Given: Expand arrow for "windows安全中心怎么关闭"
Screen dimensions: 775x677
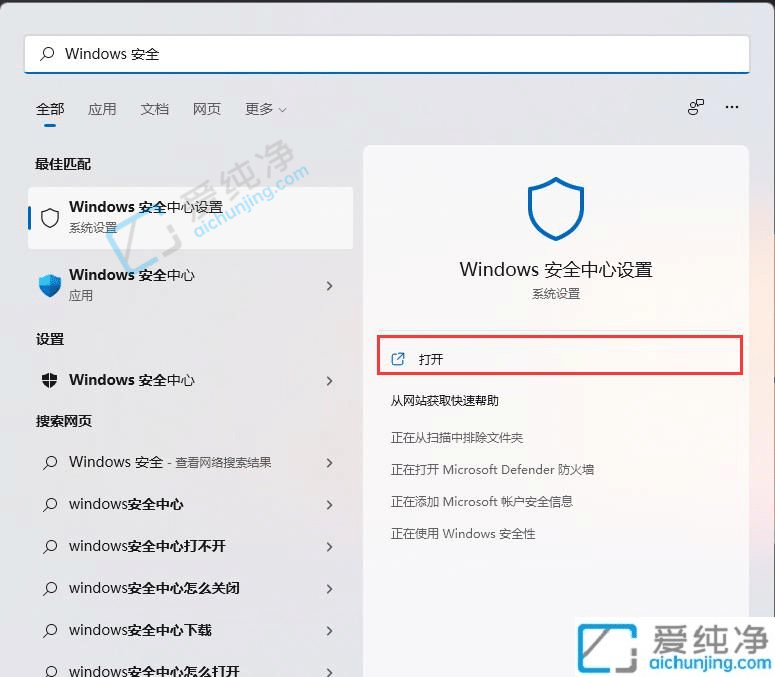Looking at the screenshot, I should [329, 589].
